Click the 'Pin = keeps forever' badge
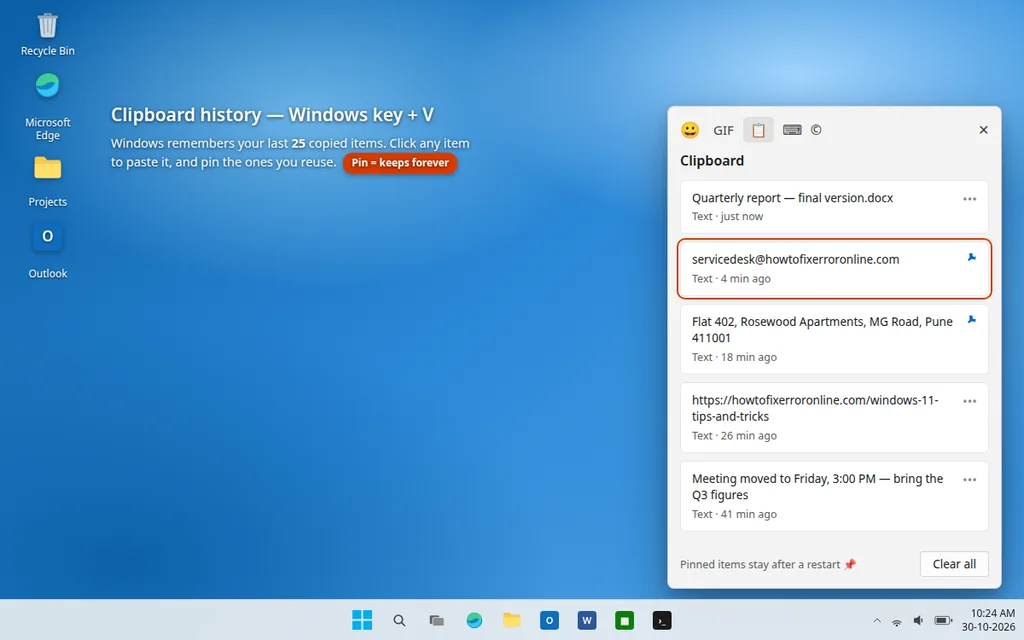Screen dimensions: 1024x640 pos(400,163)
